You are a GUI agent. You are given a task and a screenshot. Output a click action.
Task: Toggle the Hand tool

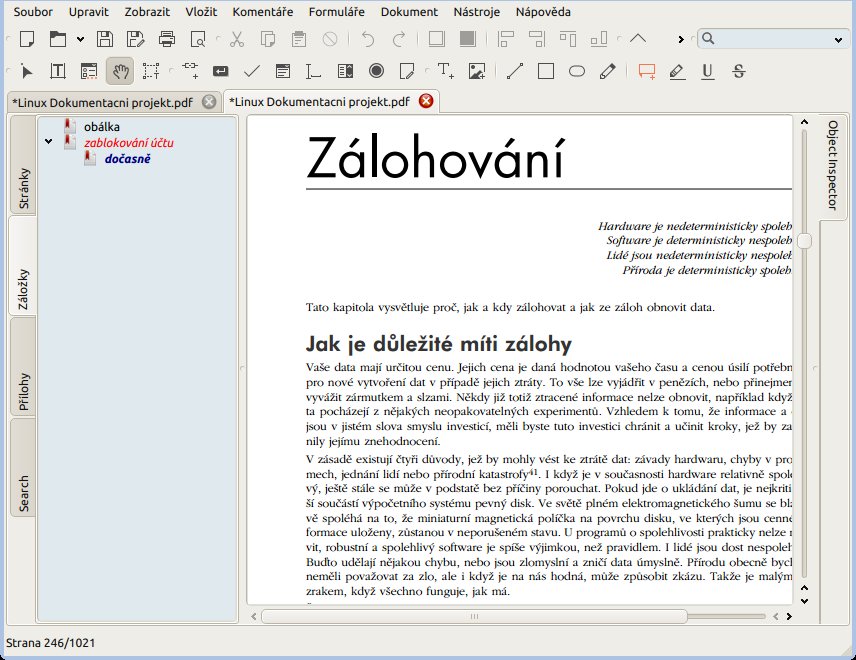[120, 71]
